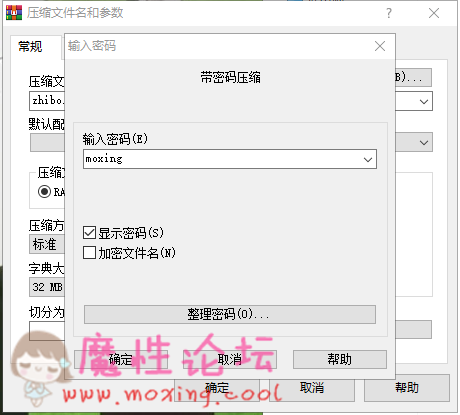Click the browse button ending in B)...

coord(413,78)
